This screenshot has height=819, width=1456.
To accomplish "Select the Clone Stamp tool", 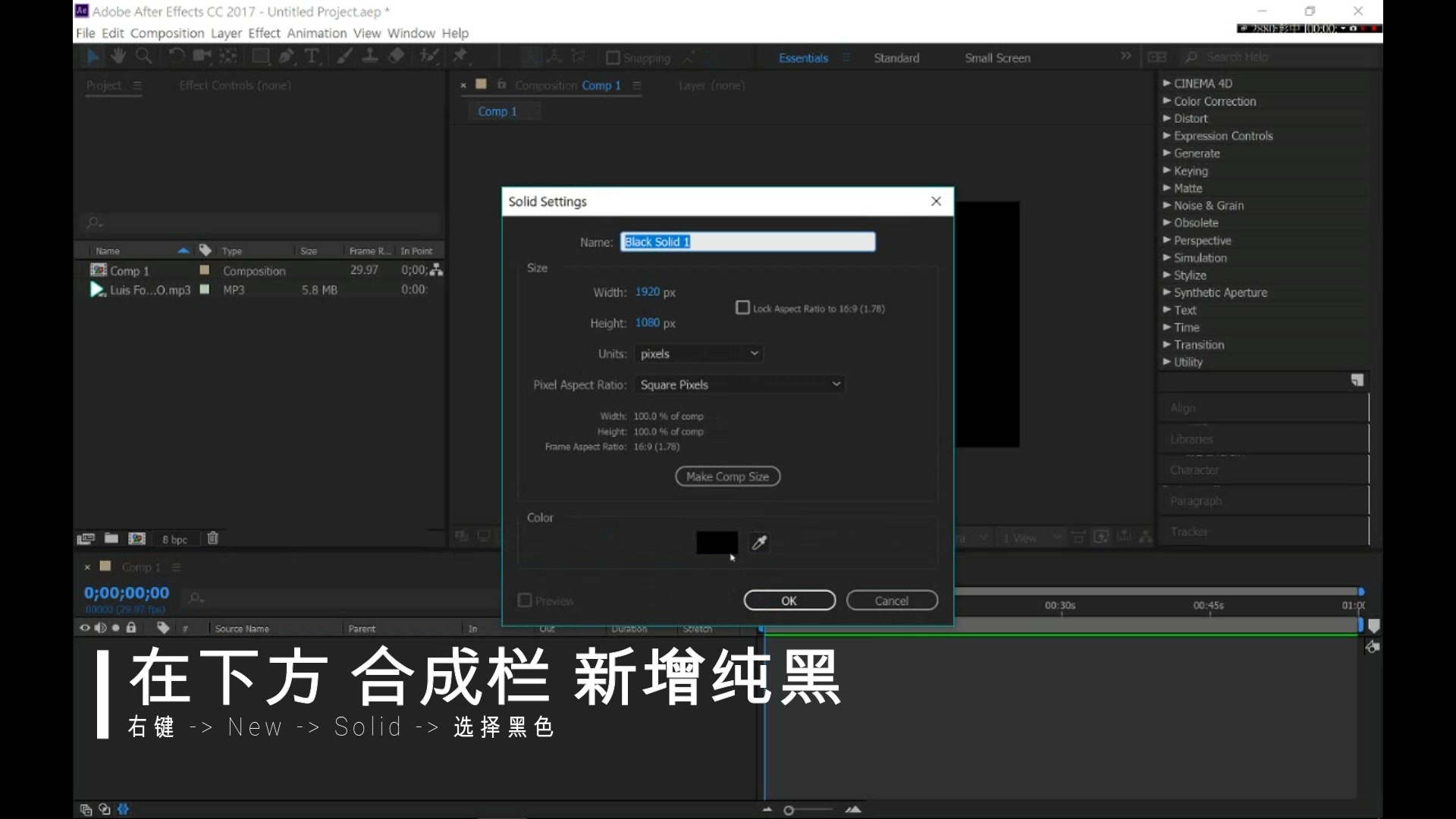I will click(370, 56).
